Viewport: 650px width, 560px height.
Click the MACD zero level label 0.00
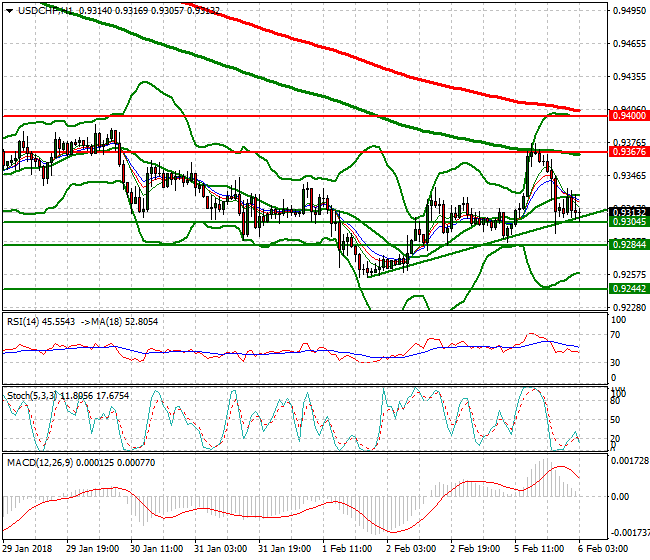point(620,497)
